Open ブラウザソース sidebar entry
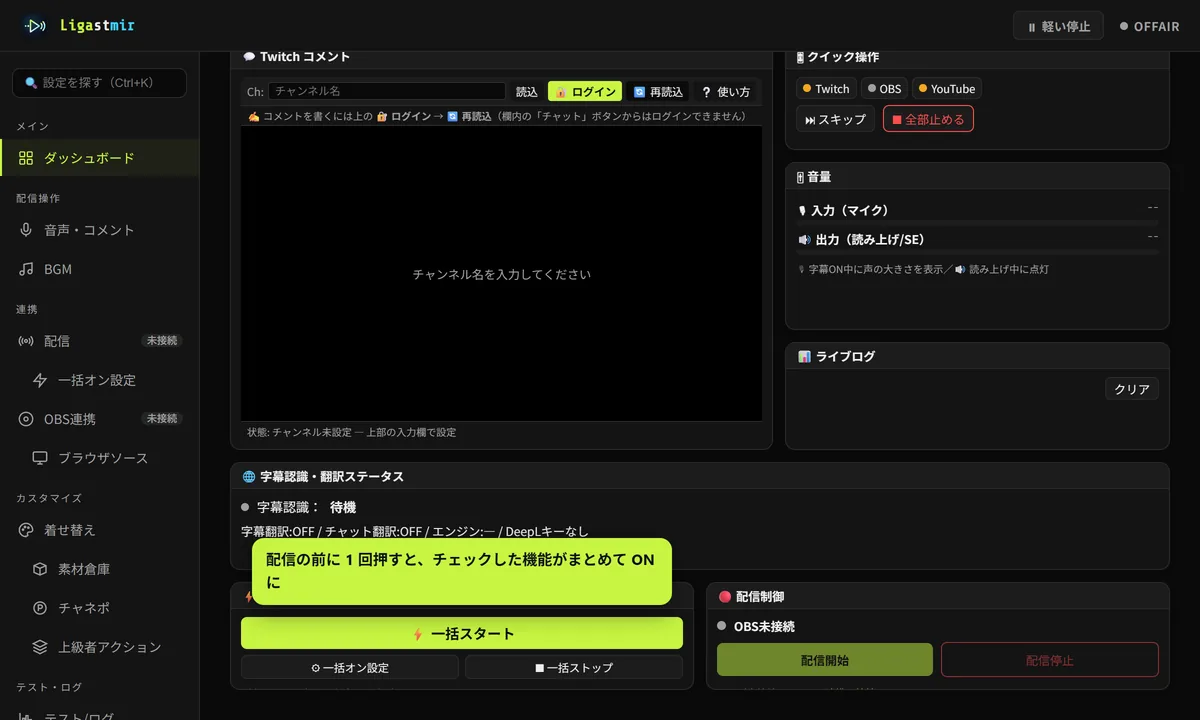This screenshot has height=720, width=1200. 100,458
